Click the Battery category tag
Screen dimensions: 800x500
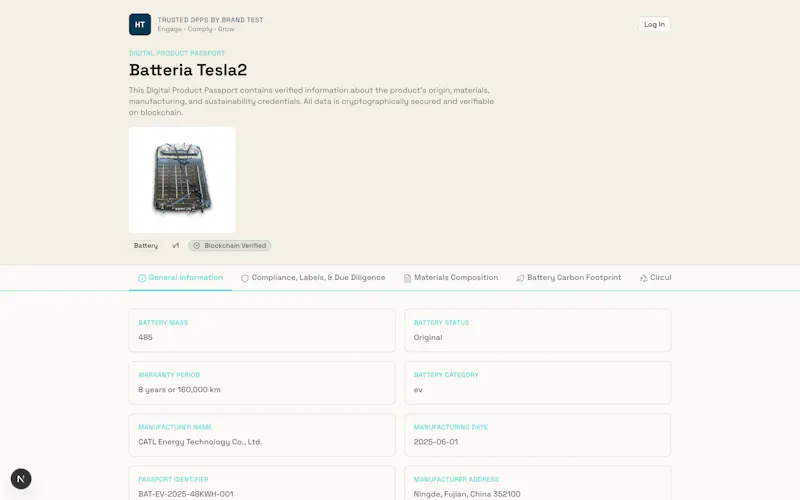click(146, 245)
